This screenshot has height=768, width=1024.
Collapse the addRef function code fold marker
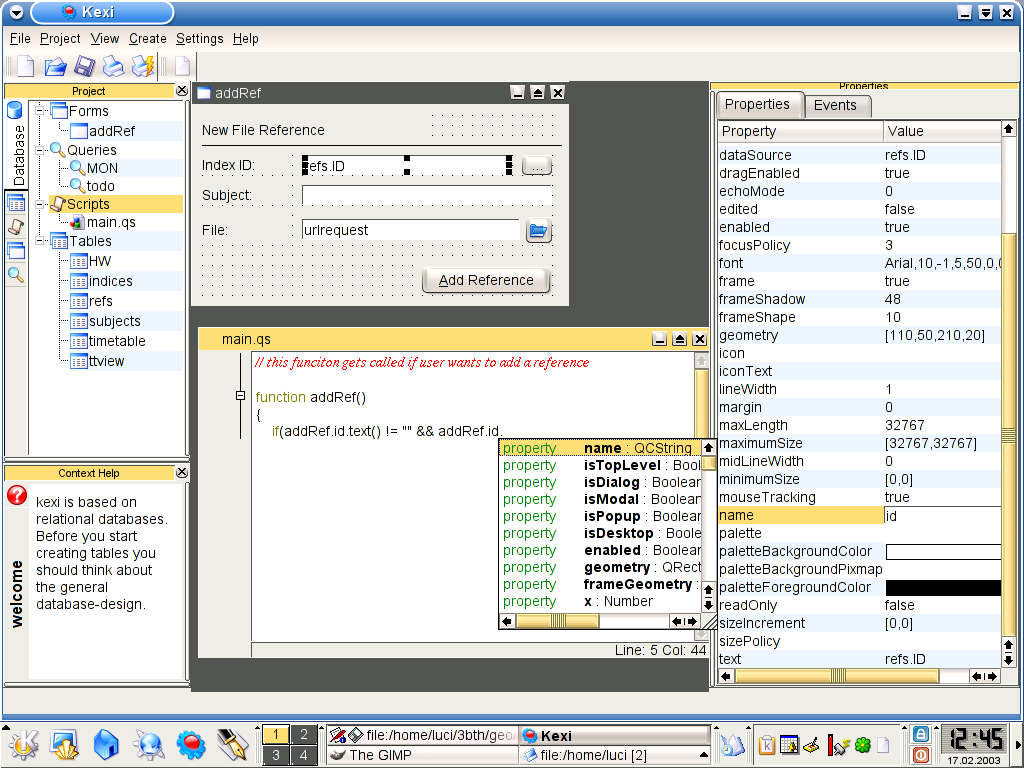pos(240,397)
